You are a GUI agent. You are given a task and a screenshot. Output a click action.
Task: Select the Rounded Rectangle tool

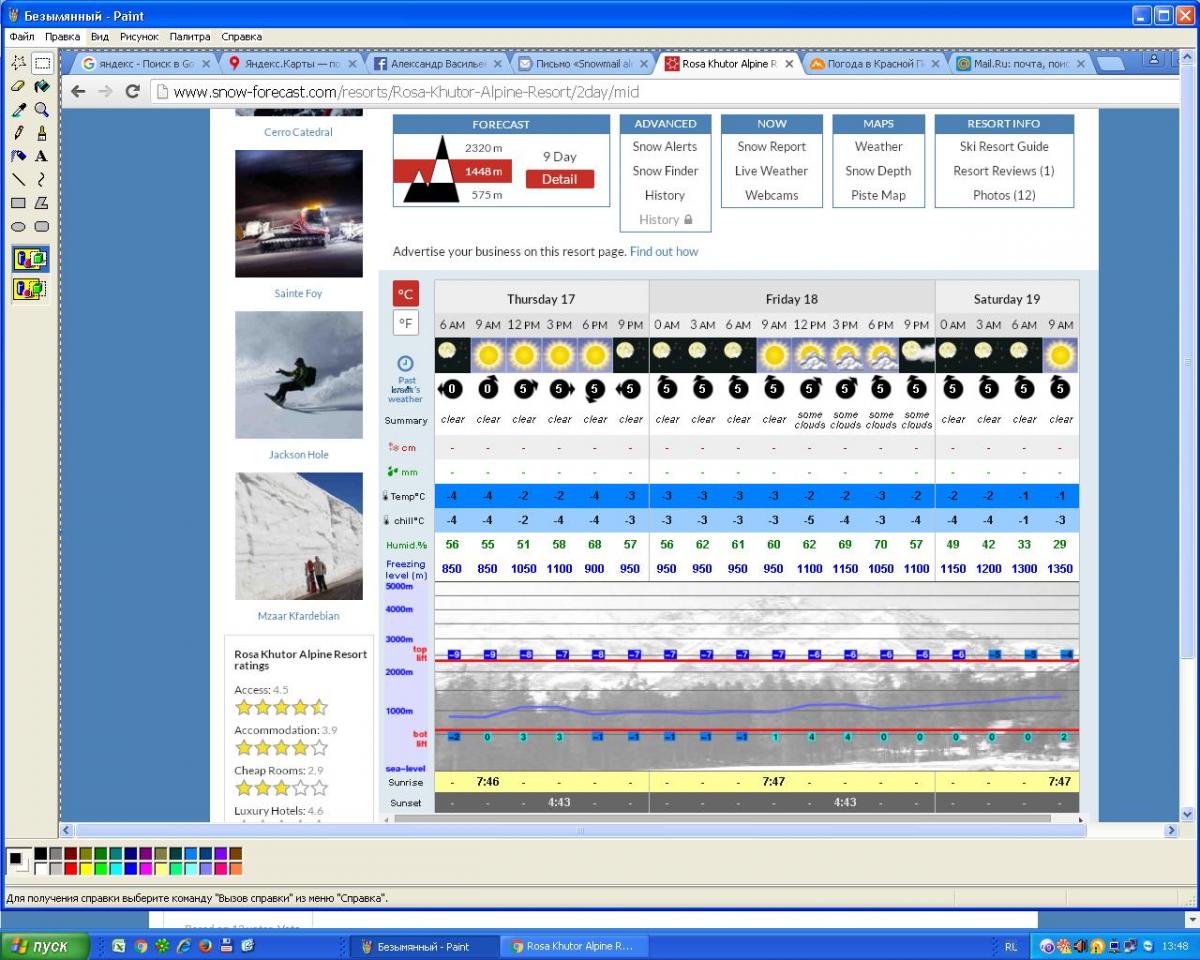pos(42,227)
